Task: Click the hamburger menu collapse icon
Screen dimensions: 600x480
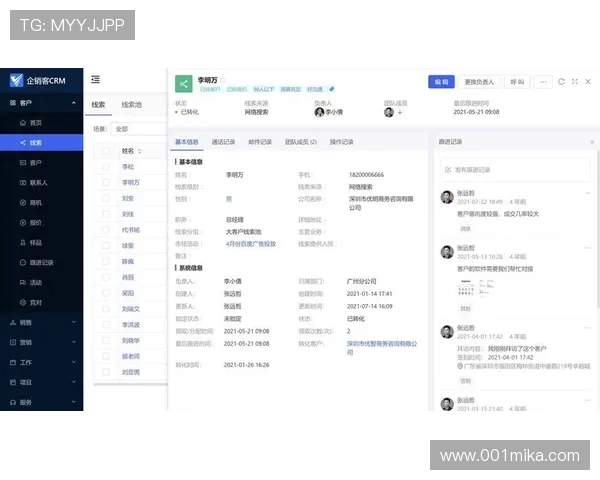Action: 95,80
